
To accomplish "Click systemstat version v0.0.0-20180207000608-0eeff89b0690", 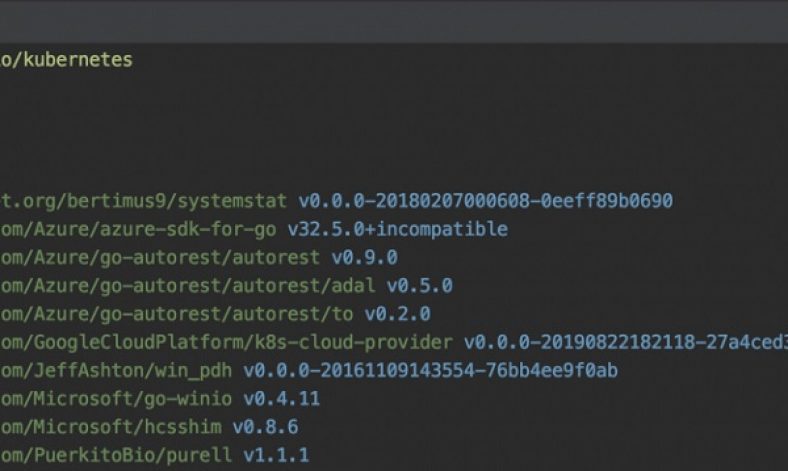I will point(485,201).
